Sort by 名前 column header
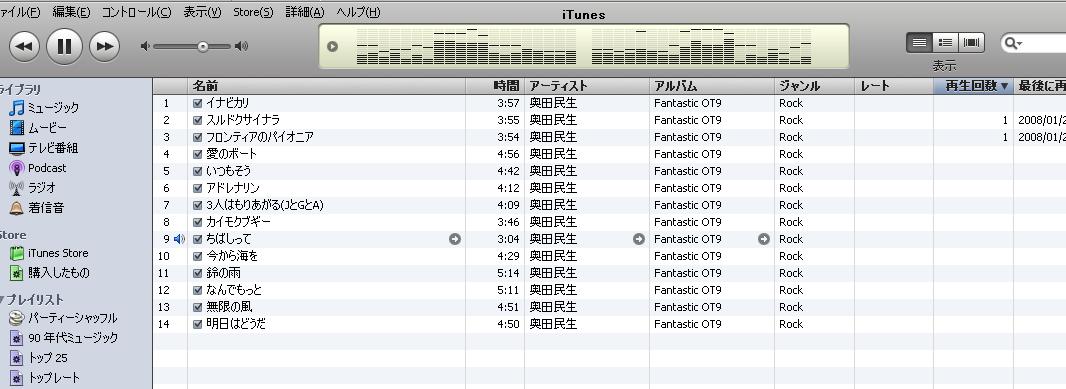This screenshot has height=389, width=1066. click(326, 86)
